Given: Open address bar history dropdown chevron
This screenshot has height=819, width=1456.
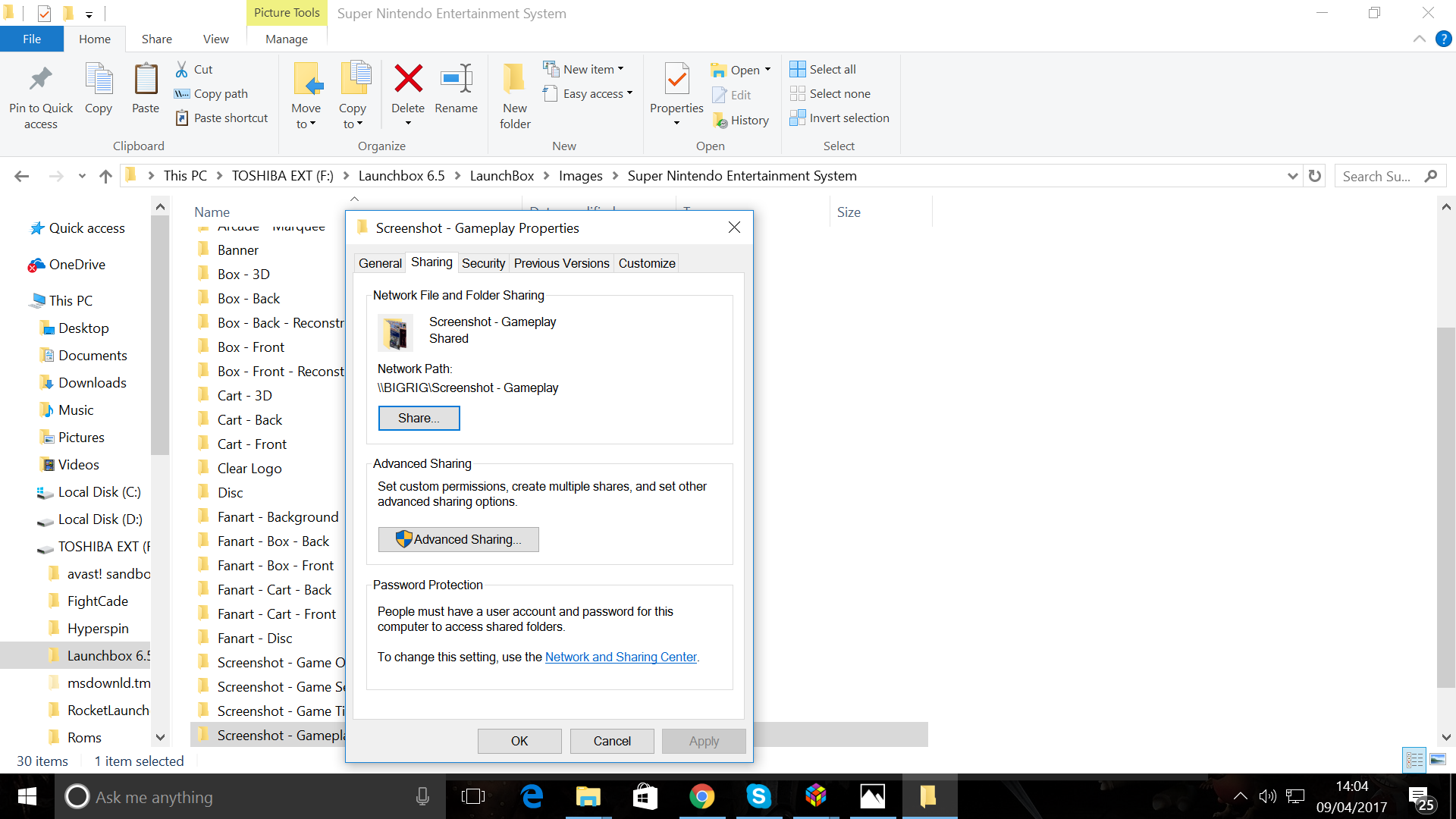Looking at the screenshot, I should click(1292, 176).
